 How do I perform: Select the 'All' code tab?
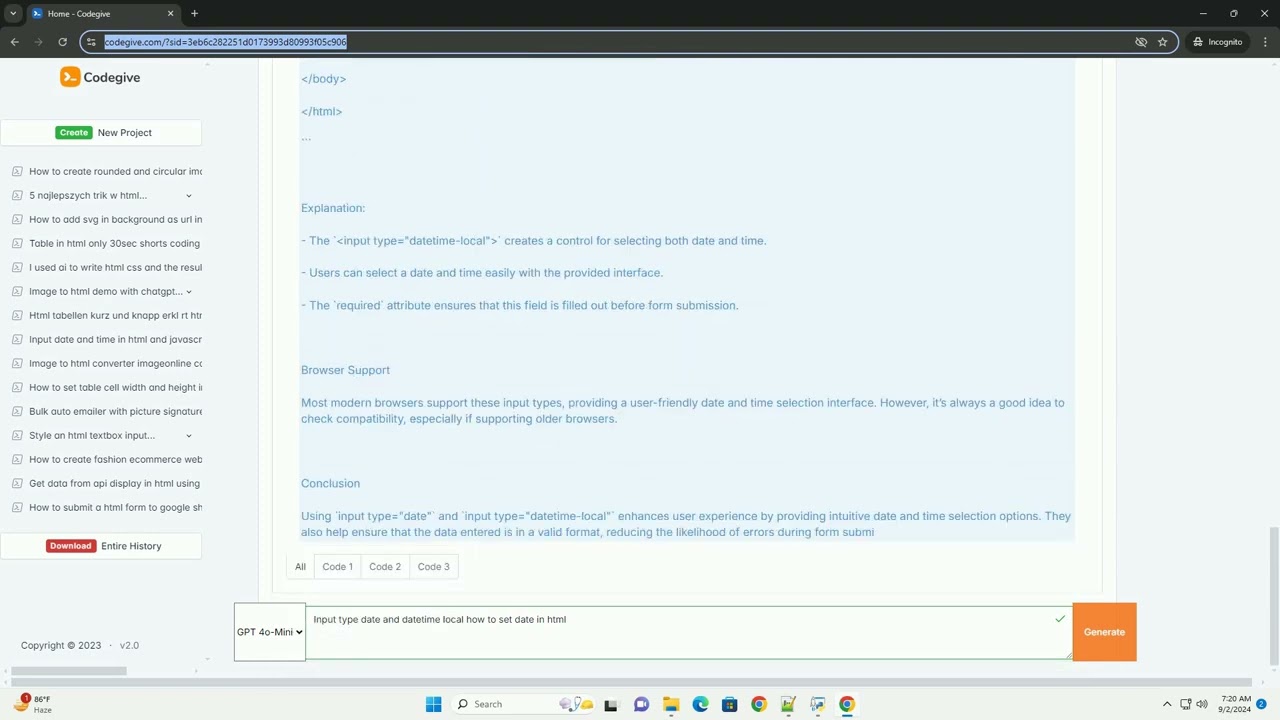tap(300, 567)
